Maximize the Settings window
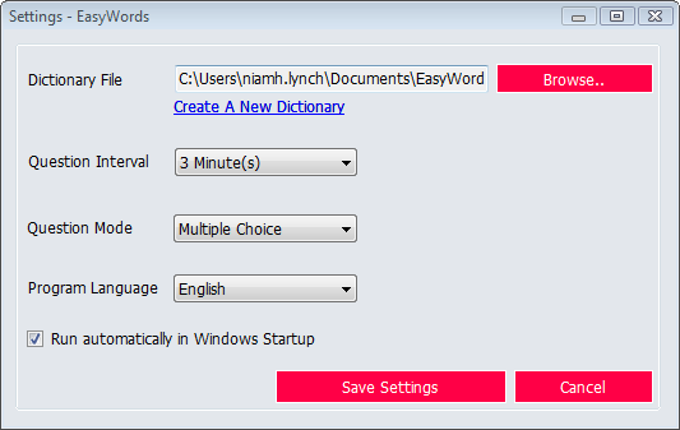Viewport: 680px width, 430px height. (x=617, y=16)
